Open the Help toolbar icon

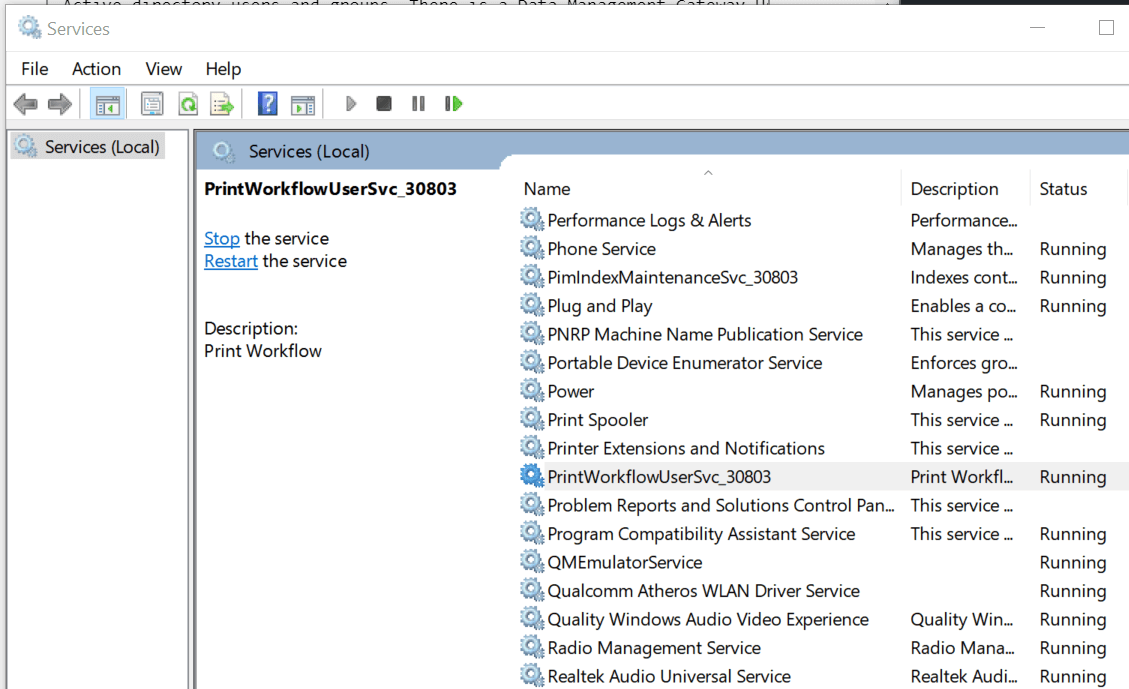[268, 104]
